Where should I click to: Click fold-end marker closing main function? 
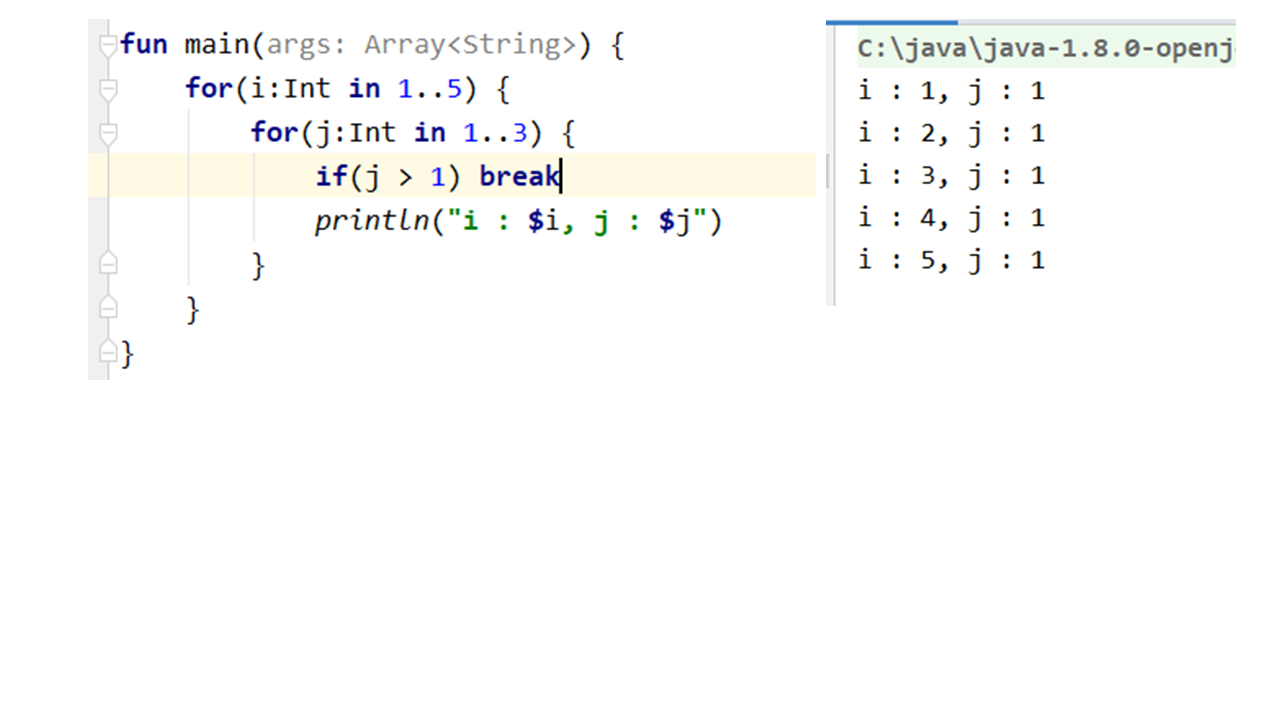pyautogui.click(x=108, y=352)
